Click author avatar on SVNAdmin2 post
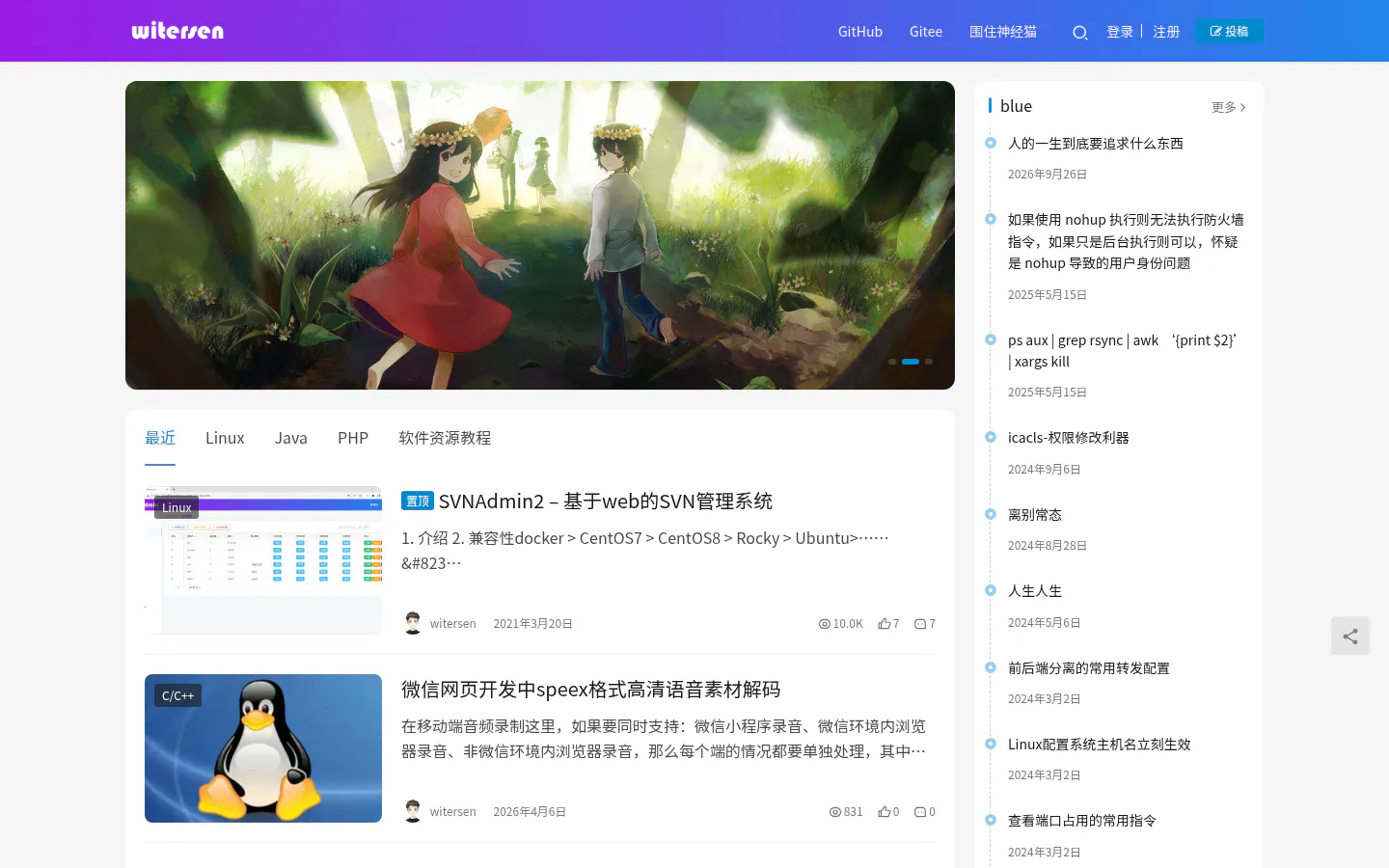 coord(413,623)
